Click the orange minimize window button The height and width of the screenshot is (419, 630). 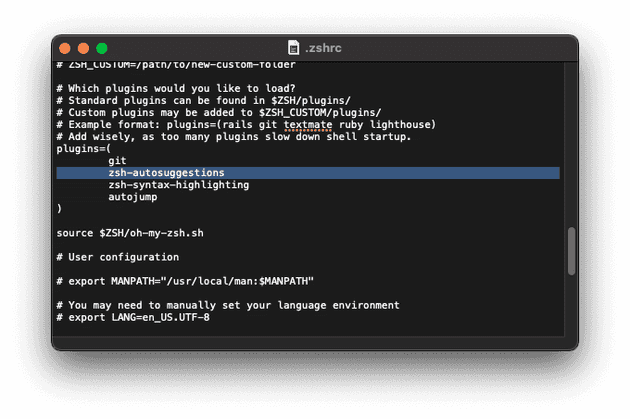coord(83,48)
